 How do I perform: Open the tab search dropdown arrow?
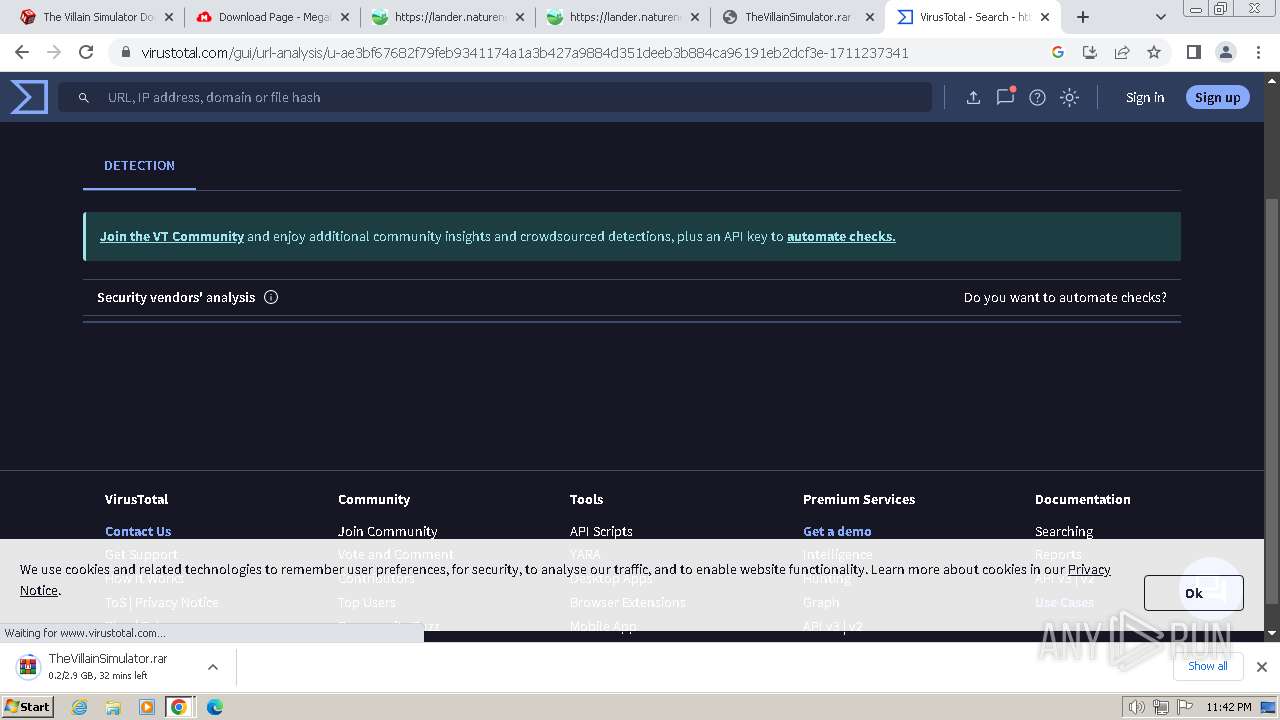[x=1160, y=17]
